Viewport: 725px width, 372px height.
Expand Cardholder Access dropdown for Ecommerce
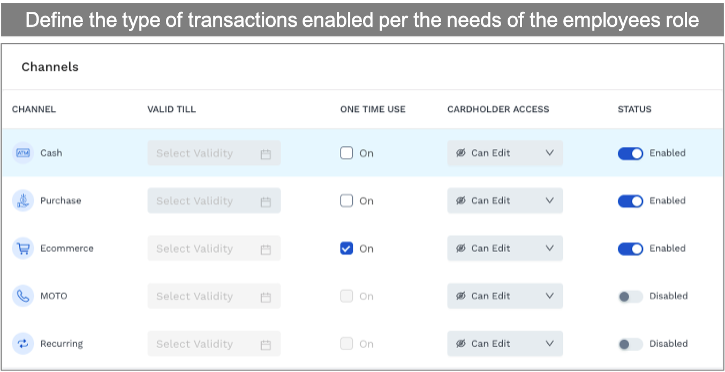point(505,248)
